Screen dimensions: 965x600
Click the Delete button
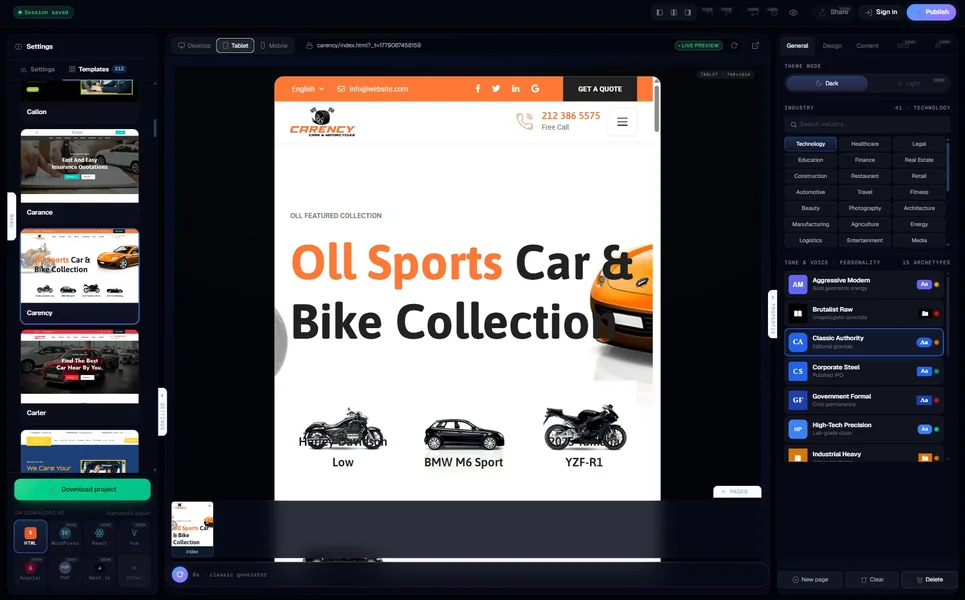(929, 580)
